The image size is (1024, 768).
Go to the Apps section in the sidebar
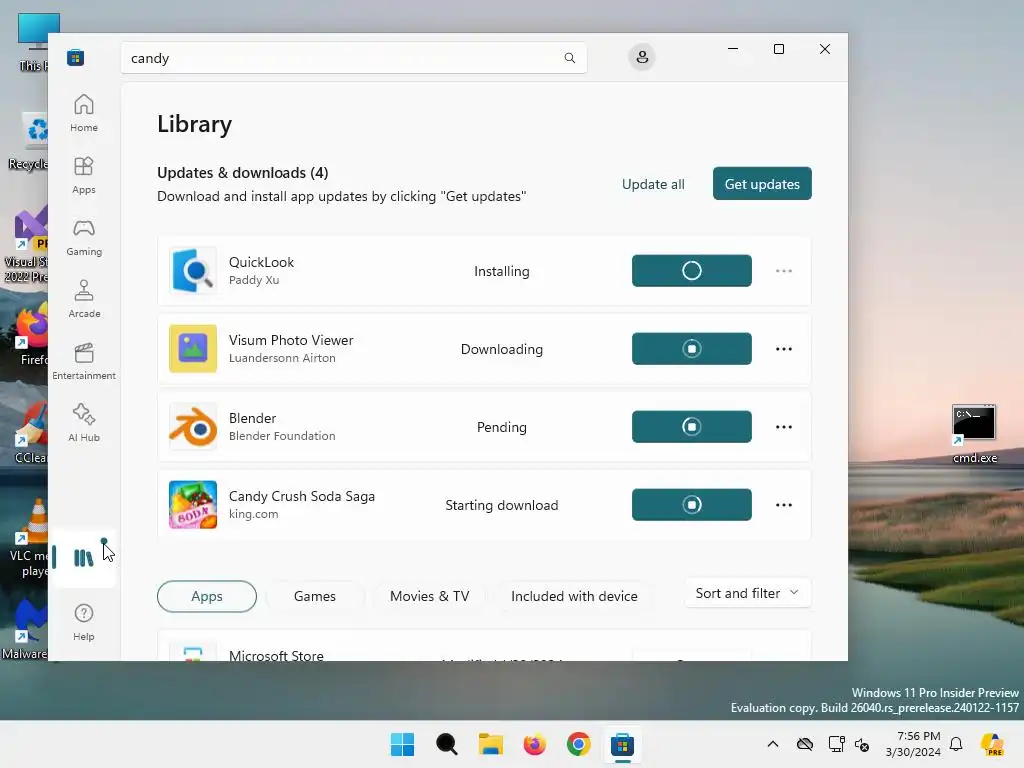(84, 175)
